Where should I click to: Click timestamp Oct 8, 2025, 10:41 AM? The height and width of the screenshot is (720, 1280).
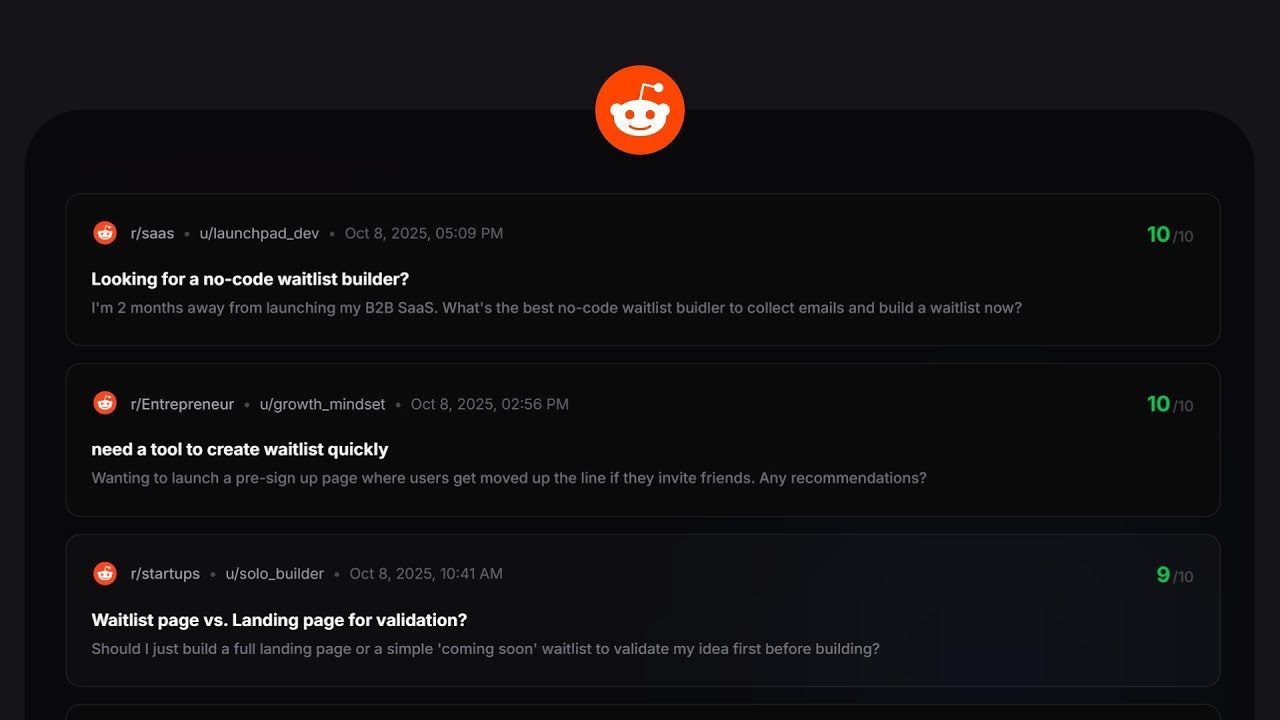(426, 574)
